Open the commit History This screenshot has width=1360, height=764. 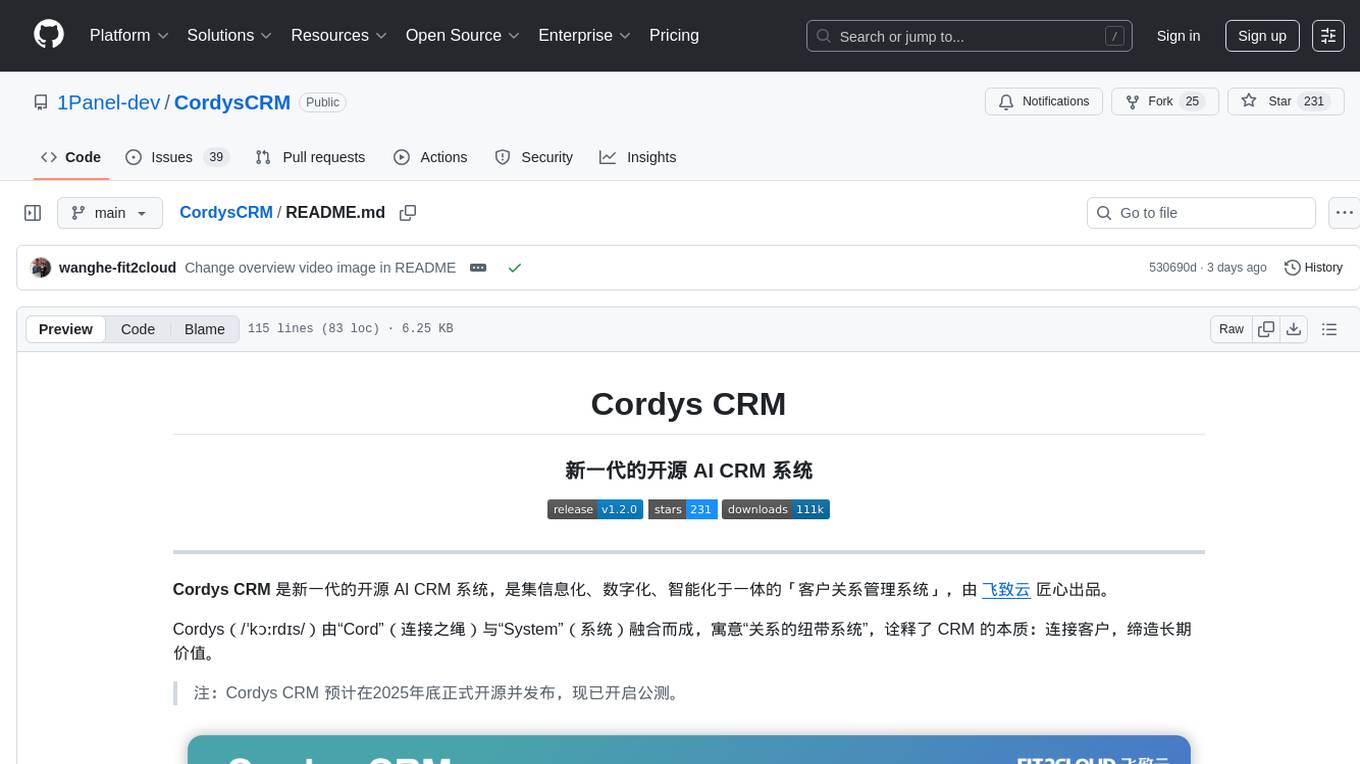point(1313,268)
